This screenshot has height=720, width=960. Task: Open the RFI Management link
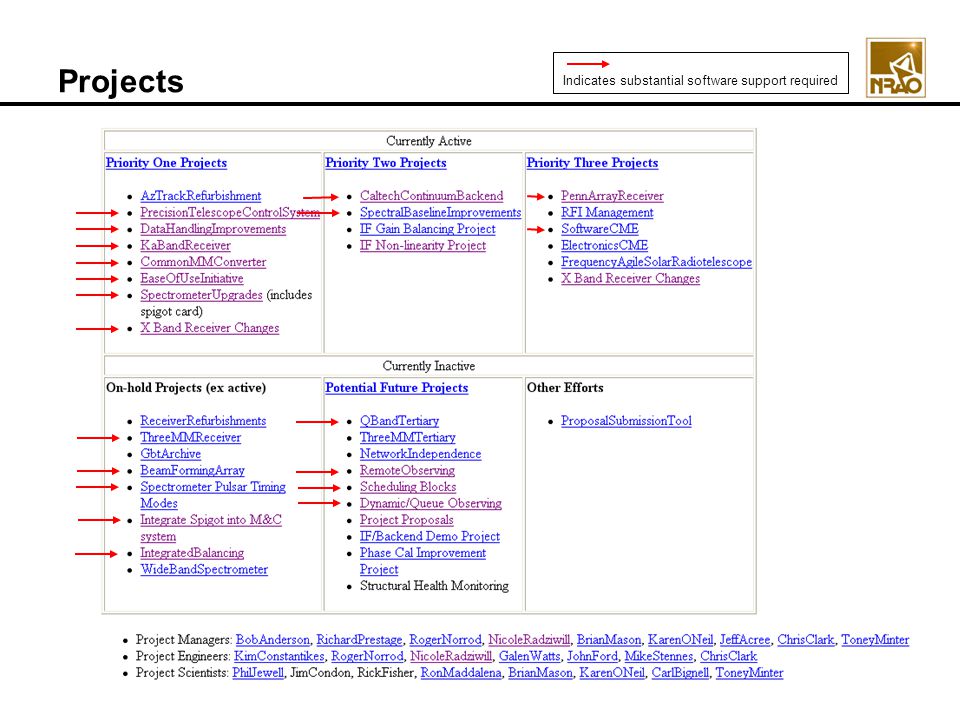click(x=607, y=212)
